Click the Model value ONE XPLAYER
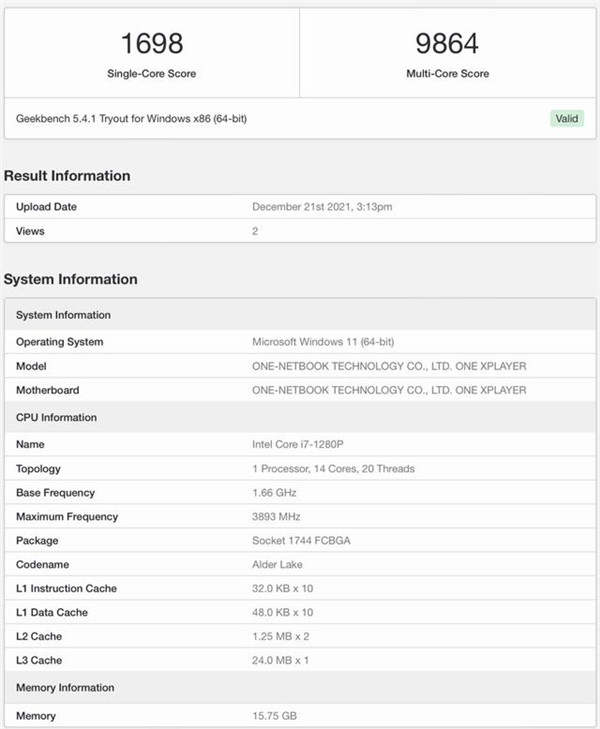This screenshot has height=729, width=600. click(389, 366)
